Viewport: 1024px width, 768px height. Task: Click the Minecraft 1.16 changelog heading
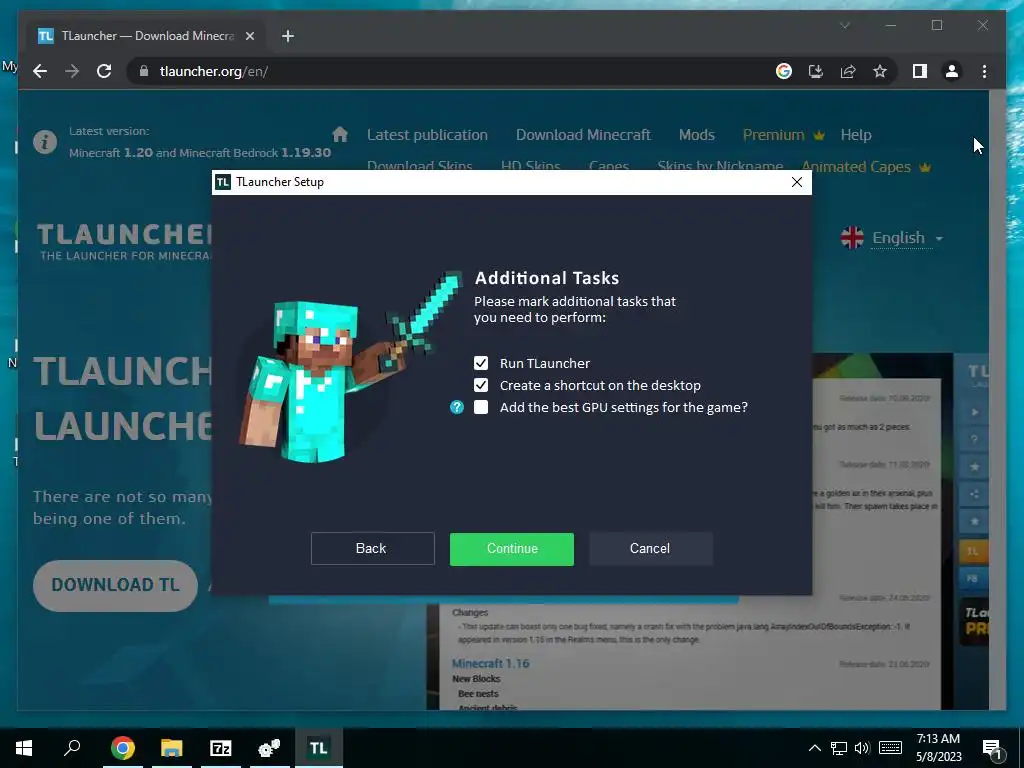(x=490, y=664)
